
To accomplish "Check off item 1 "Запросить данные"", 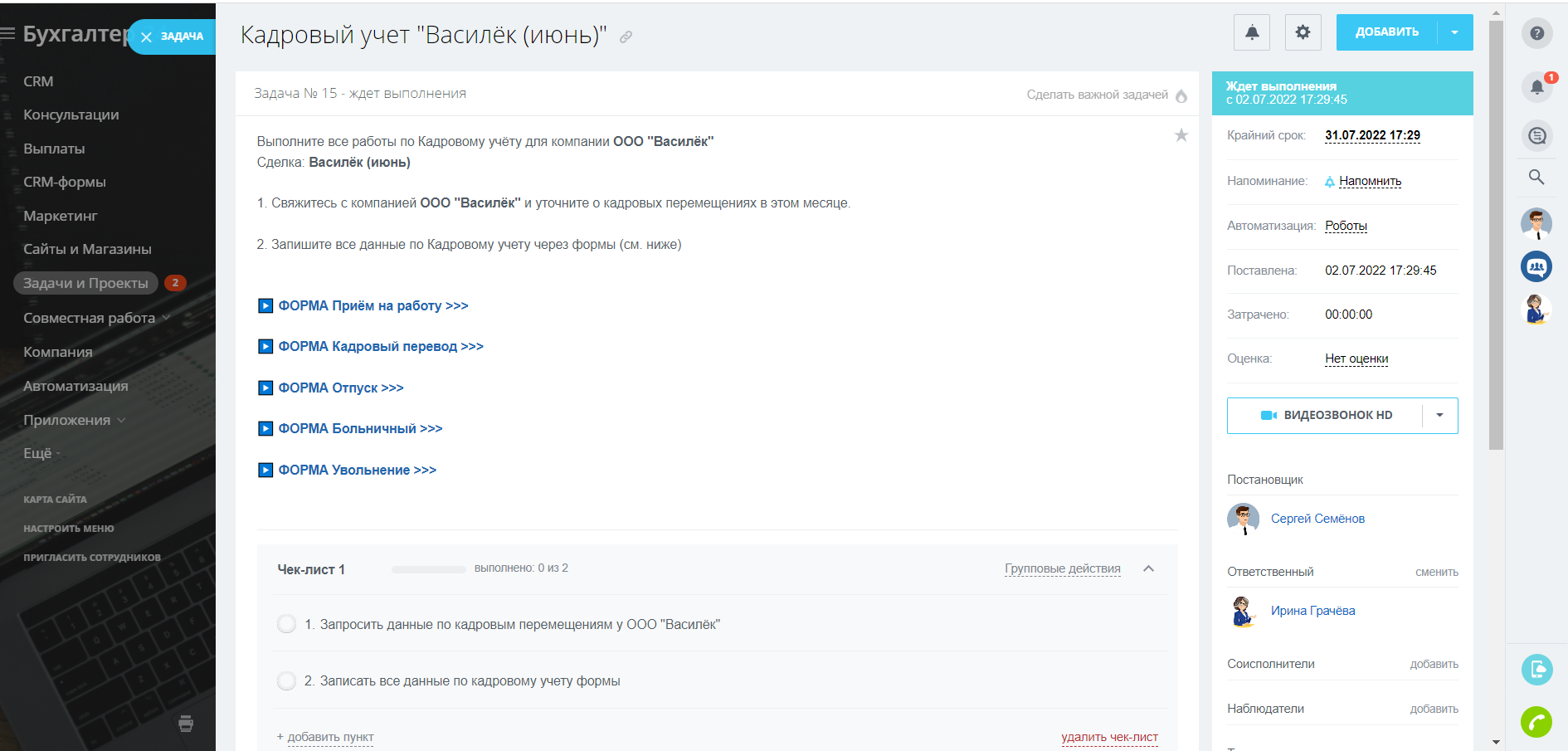I will coord(286,624).
